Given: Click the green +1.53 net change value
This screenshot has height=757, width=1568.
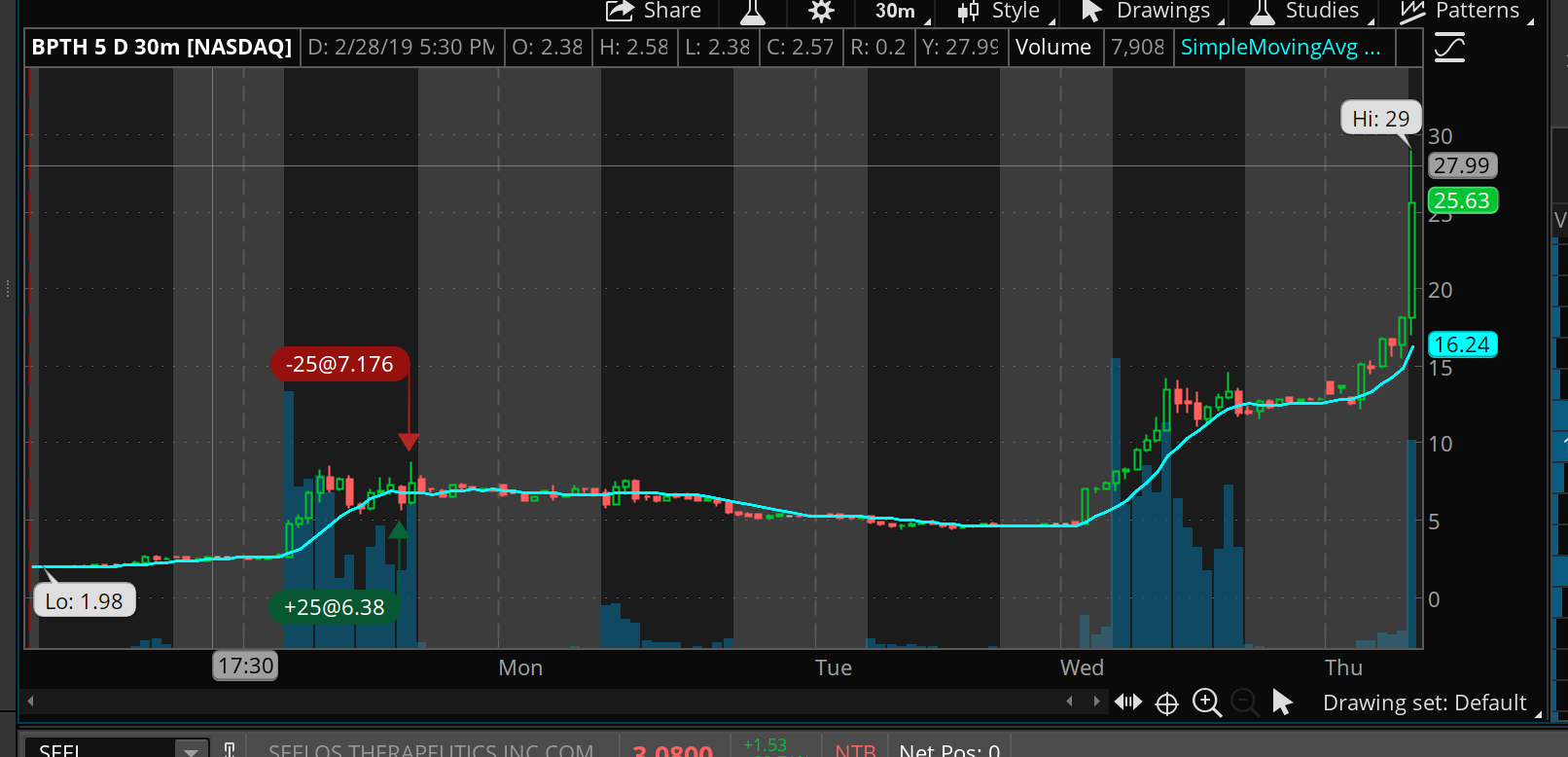Looking at the screenshot, I should point(765,744).
